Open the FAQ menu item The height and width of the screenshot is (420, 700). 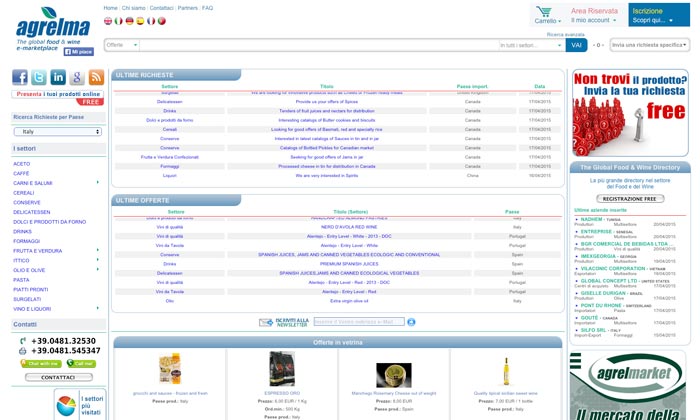(207, 7)
